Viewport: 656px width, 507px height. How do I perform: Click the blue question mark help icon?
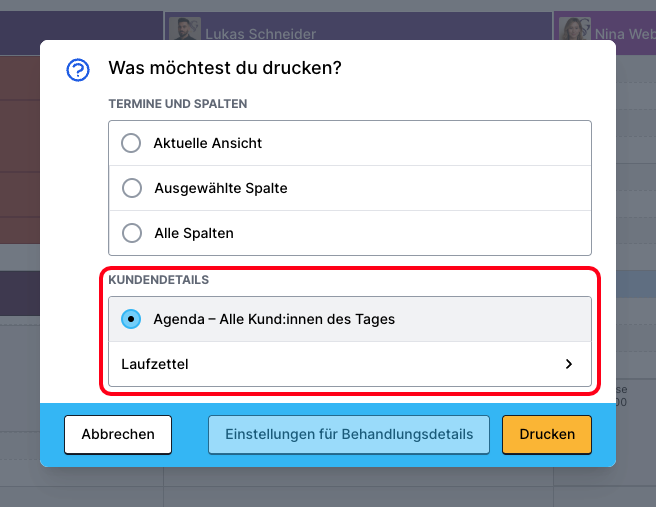click(78, 70)
